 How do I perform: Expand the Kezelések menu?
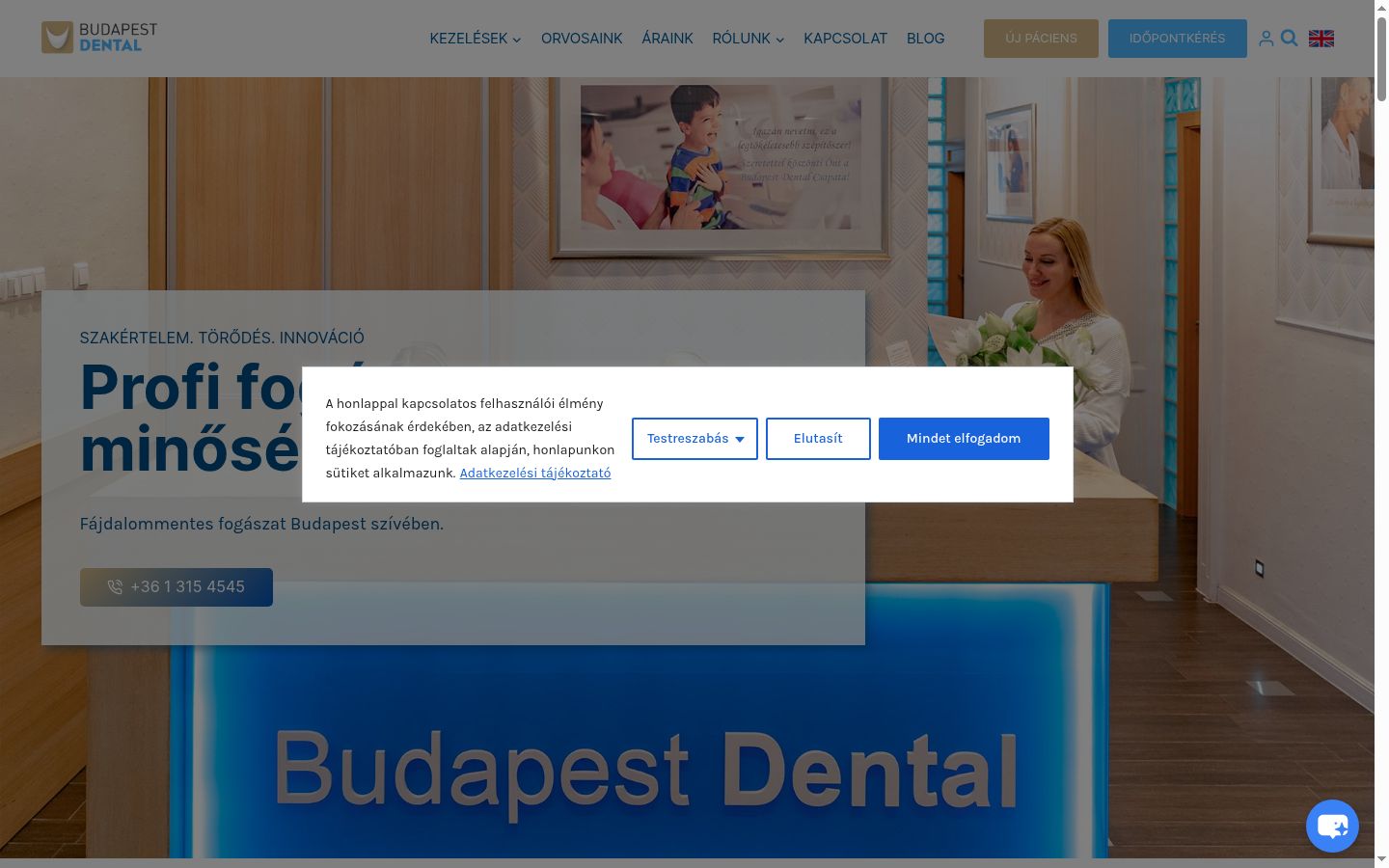pyautogui.click(x=476, y=39)
